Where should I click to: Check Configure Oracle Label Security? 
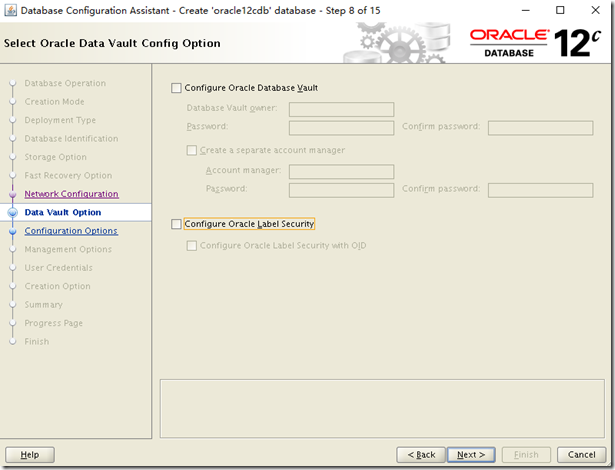pos(176,224)
